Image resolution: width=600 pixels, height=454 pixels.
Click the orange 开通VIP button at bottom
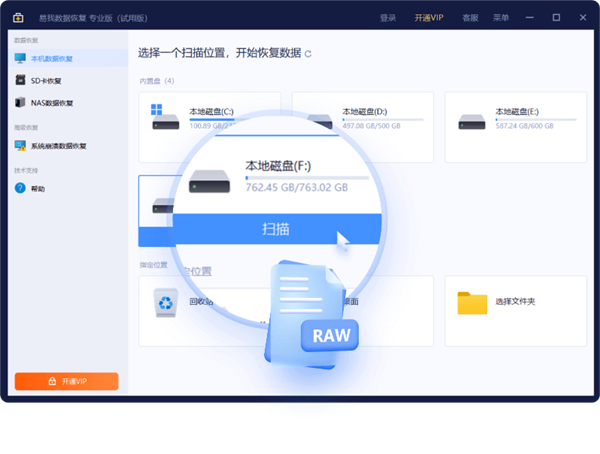(x=67, y=381)
